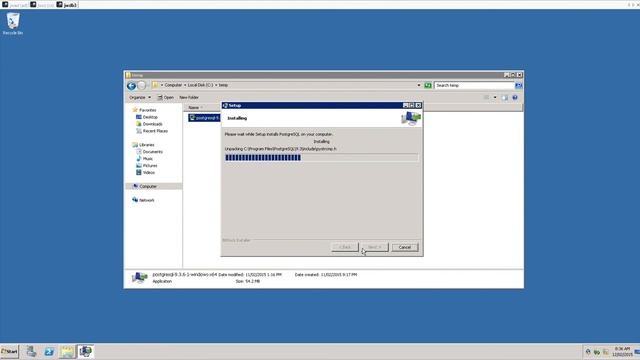Click the Start button on the taskbar
Viewport: 640px width, 360px height.
9,351
